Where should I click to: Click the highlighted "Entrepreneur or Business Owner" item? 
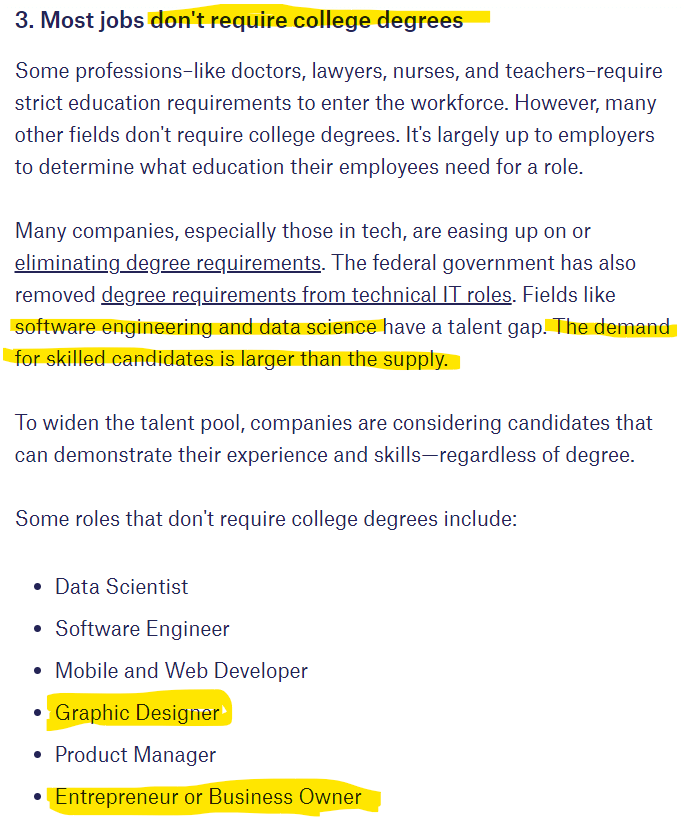(208, 797)
